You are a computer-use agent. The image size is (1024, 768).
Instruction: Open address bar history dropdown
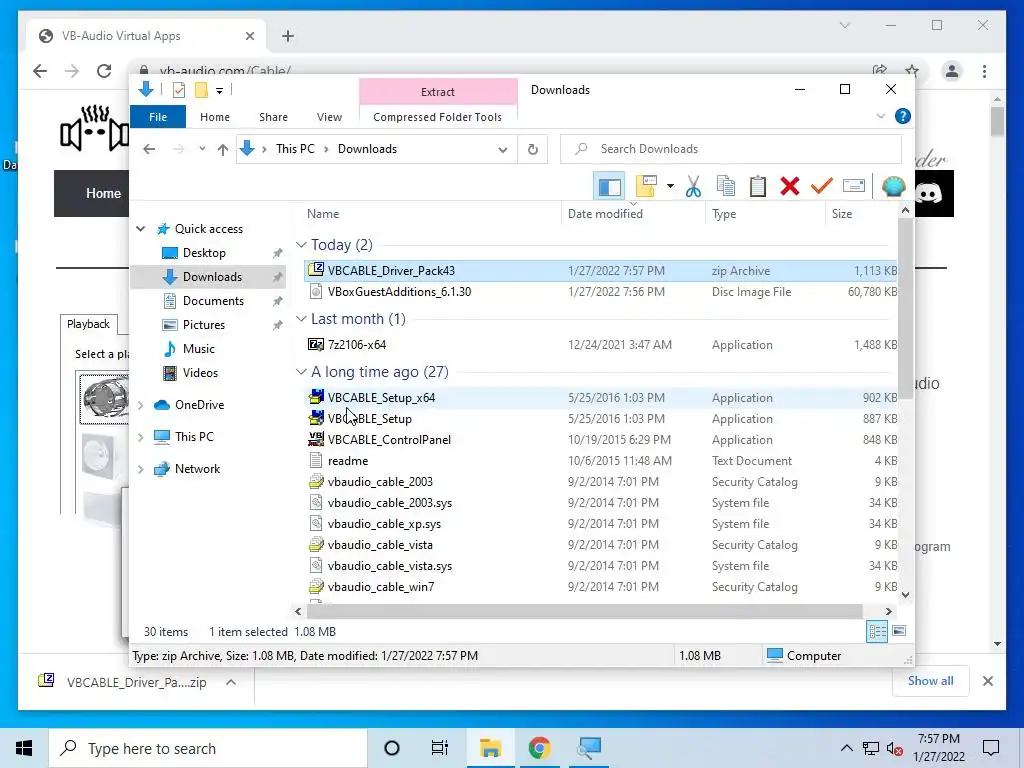coord(502,150)
